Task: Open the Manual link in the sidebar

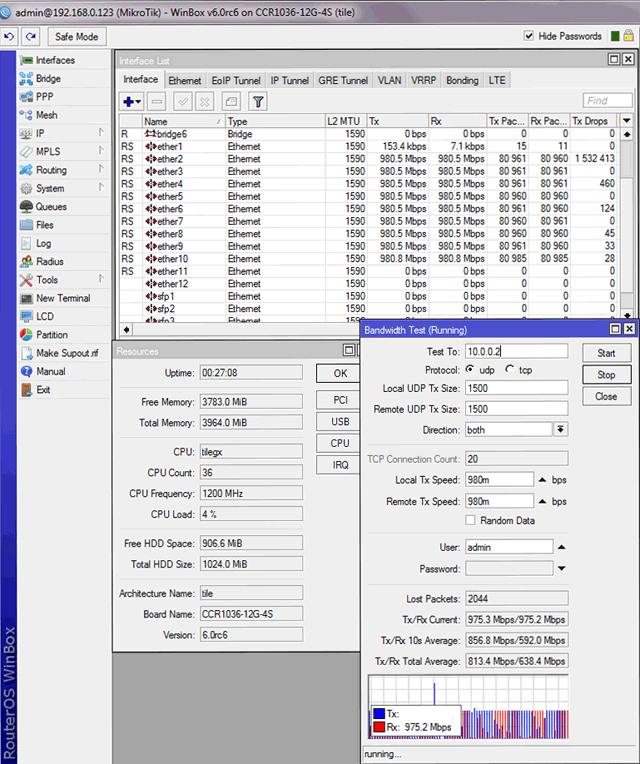Action: [x=50, y=371]
